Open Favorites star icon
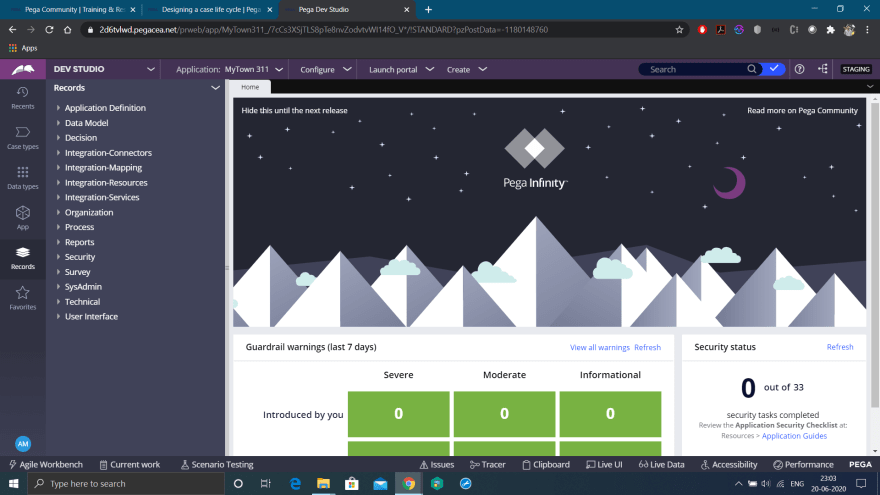Viewport: 880px width, 495px height. tap(22, 298)
